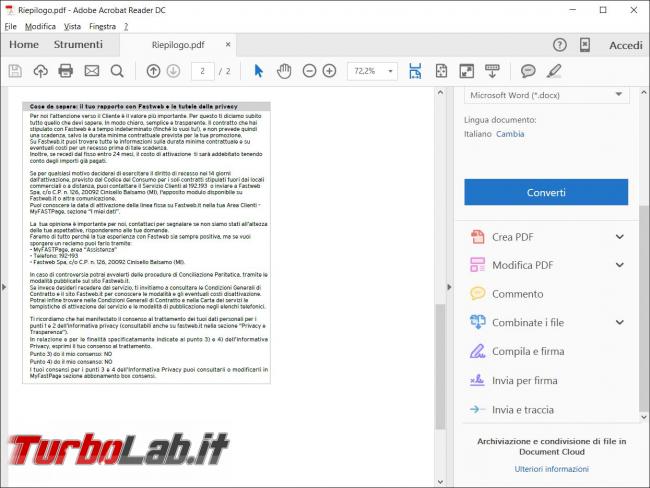This screenshot has height=488, width=650.
Task: Open the Find text magnifier
Action: (x=117, y=71)
